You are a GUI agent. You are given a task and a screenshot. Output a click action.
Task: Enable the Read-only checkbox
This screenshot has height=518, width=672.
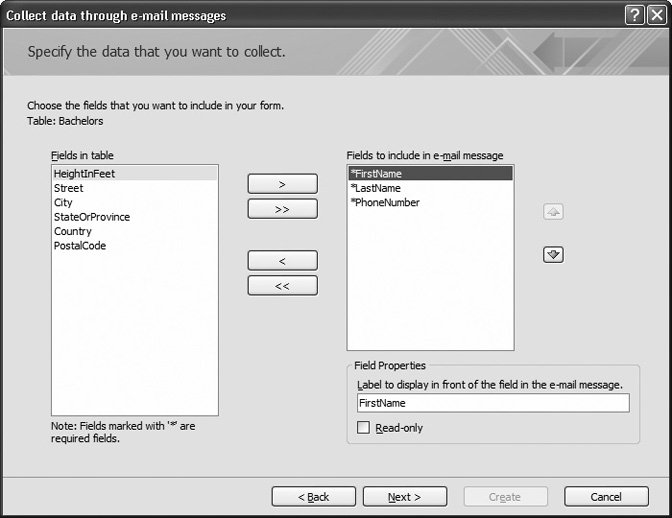tap(364, 428)
